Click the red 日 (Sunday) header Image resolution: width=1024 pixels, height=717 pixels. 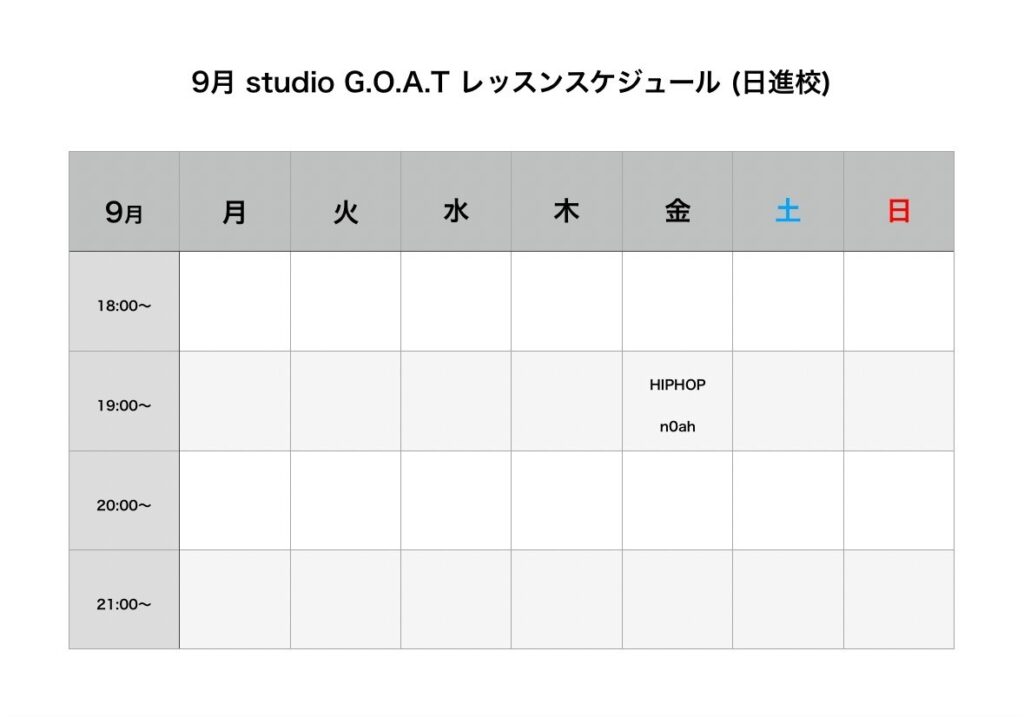899,212
